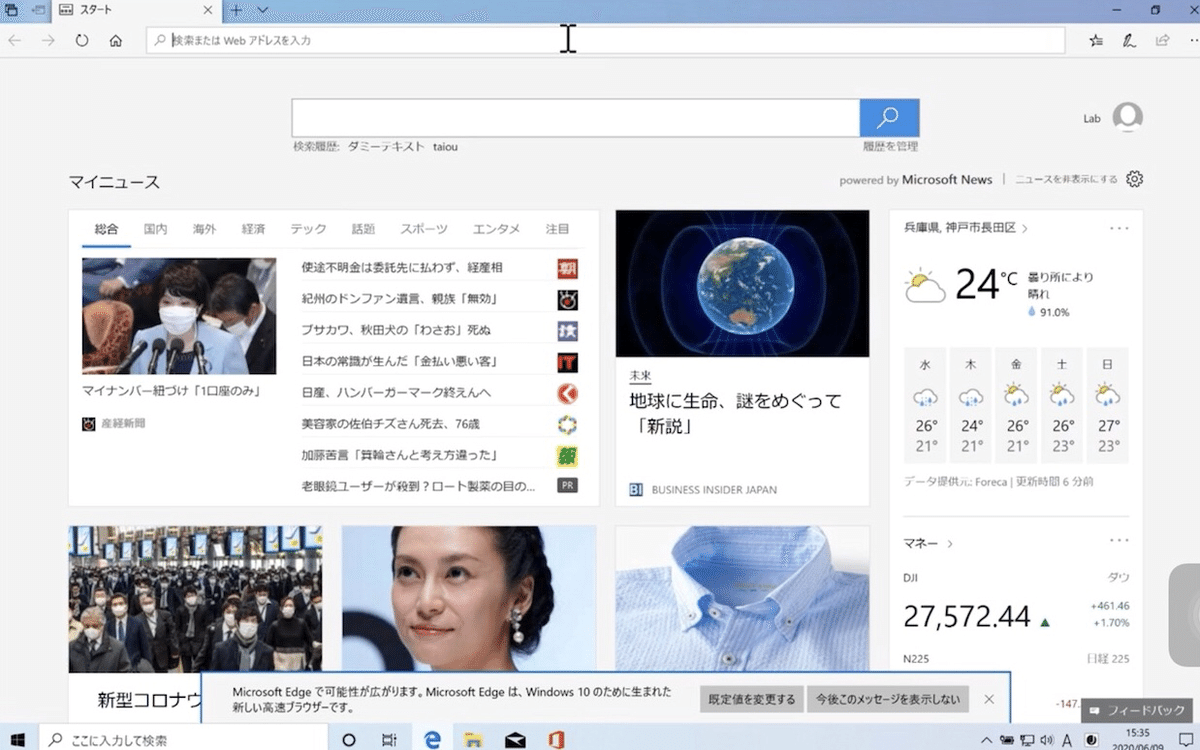This screenshot has height=750, width=1200.
Task: Open headline ブサカワ、秋田犬の「わさお」死ぬ
Action: tap(396, 330)
